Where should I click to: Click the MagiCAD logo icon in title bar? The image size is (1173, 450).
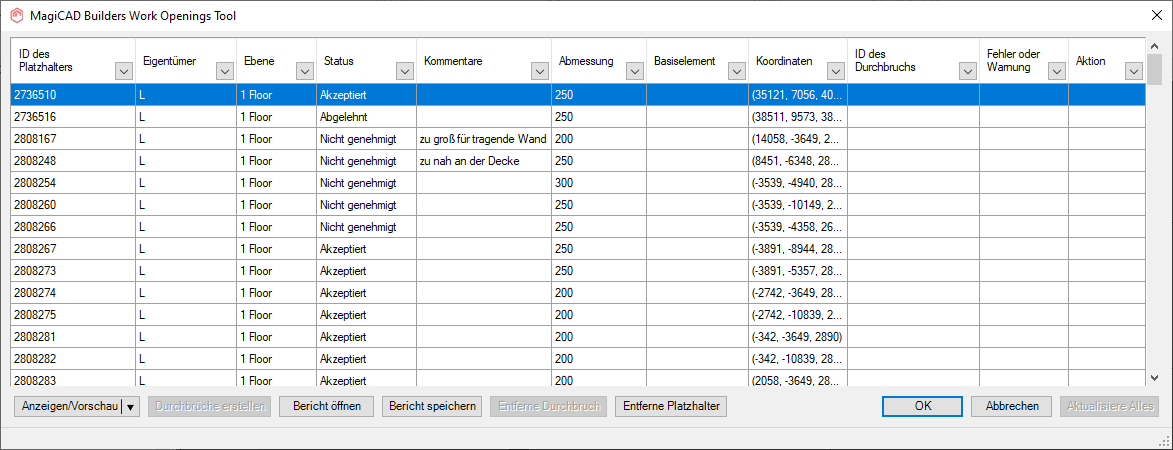tap(16, 15)
